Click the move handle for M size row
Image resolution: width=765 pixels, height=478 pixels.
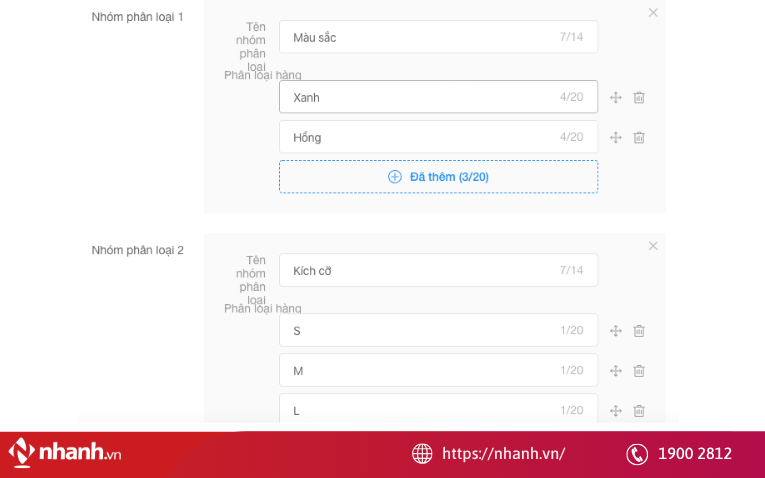click(616, 371)
